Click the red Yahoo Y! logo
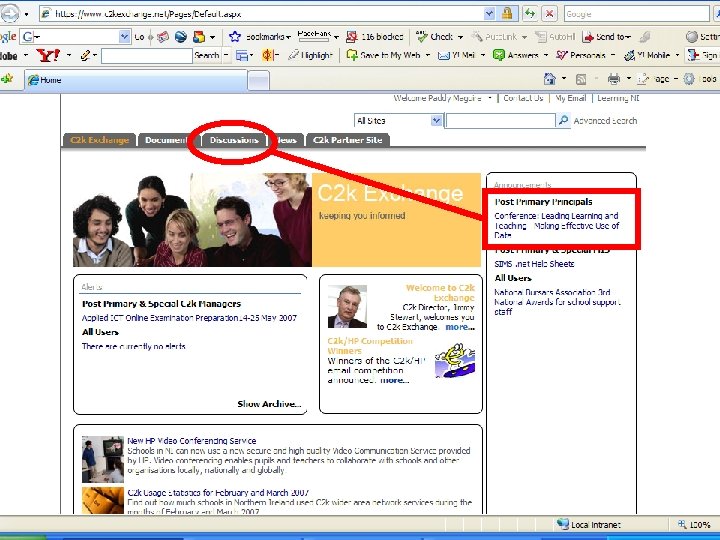Image resolution: width=720 pixels, height=540 pixels. [x=48, y=56]
